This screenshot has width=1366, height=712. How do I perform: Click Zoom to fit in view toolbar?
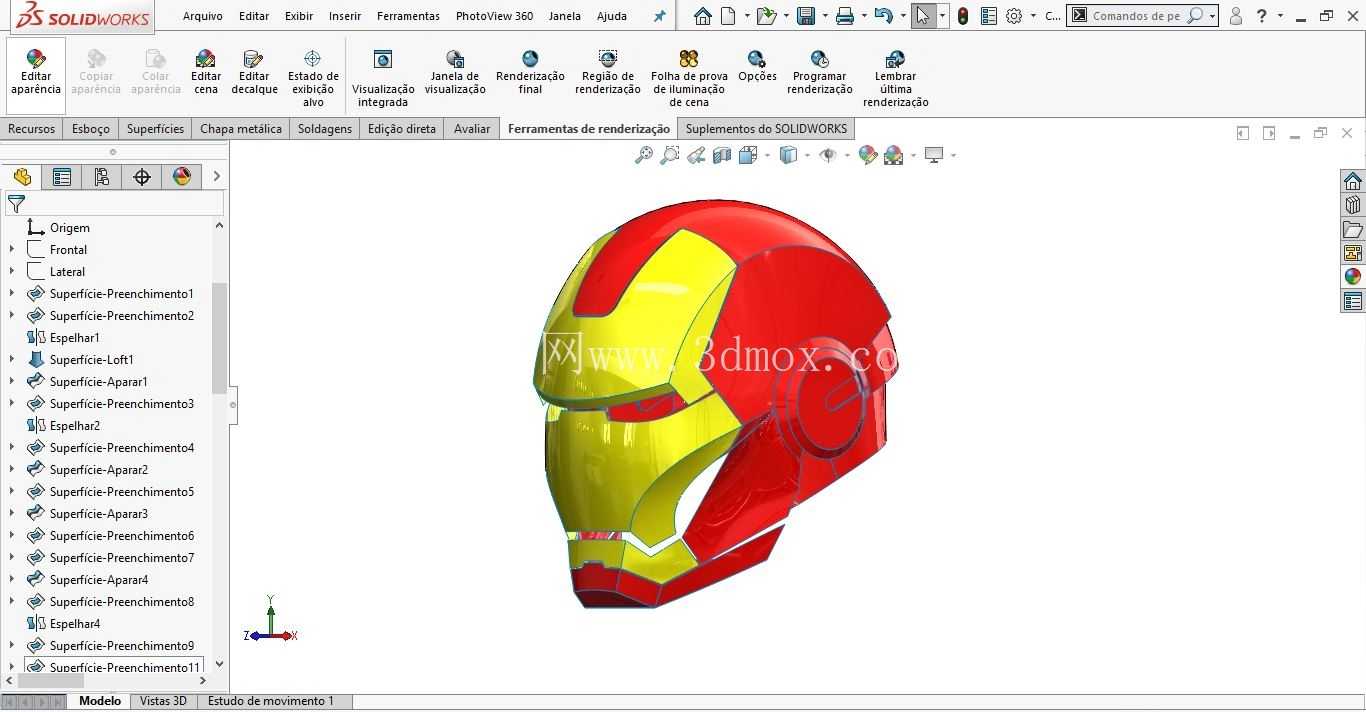(x=644, y=155)
